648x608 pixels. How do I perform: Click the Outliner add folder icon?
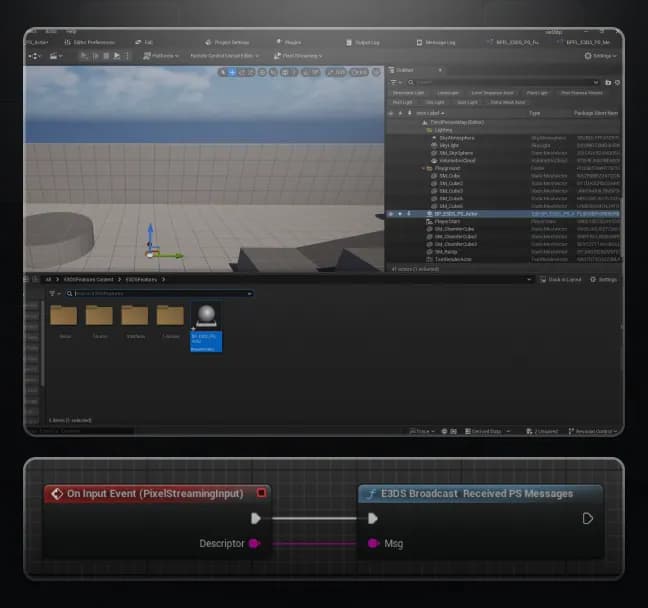tap(608, 83)
